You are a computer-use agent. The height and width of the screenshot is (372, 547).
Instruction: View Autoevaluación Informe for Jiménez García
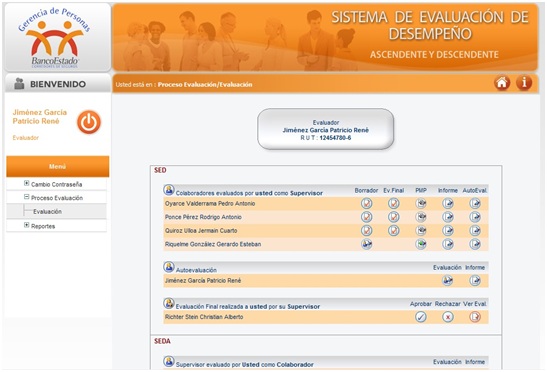point(475,281)
